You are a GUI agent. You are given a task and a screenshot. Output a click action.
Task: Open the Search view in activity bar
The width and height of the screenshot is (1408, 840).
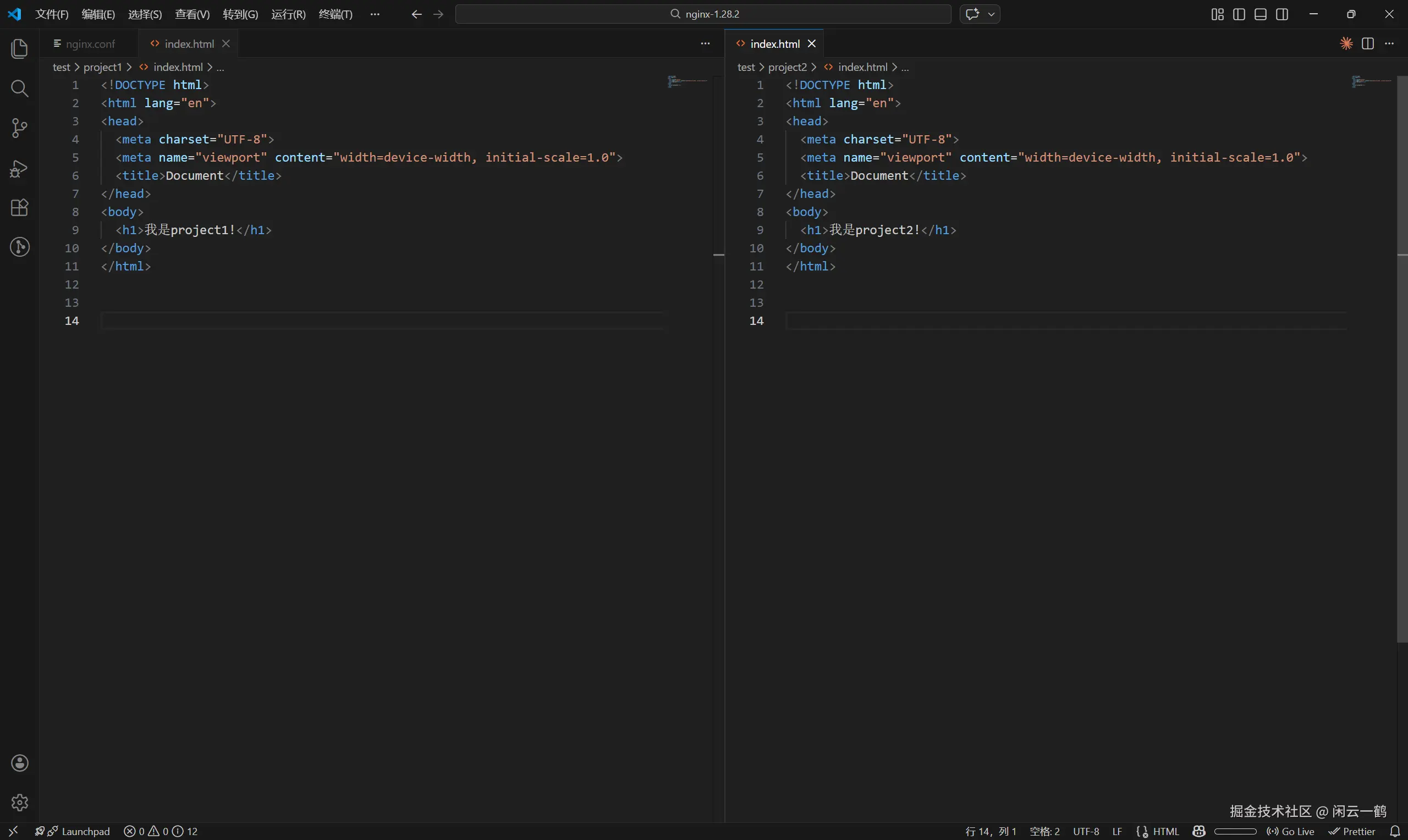click(x=19, y=89)
